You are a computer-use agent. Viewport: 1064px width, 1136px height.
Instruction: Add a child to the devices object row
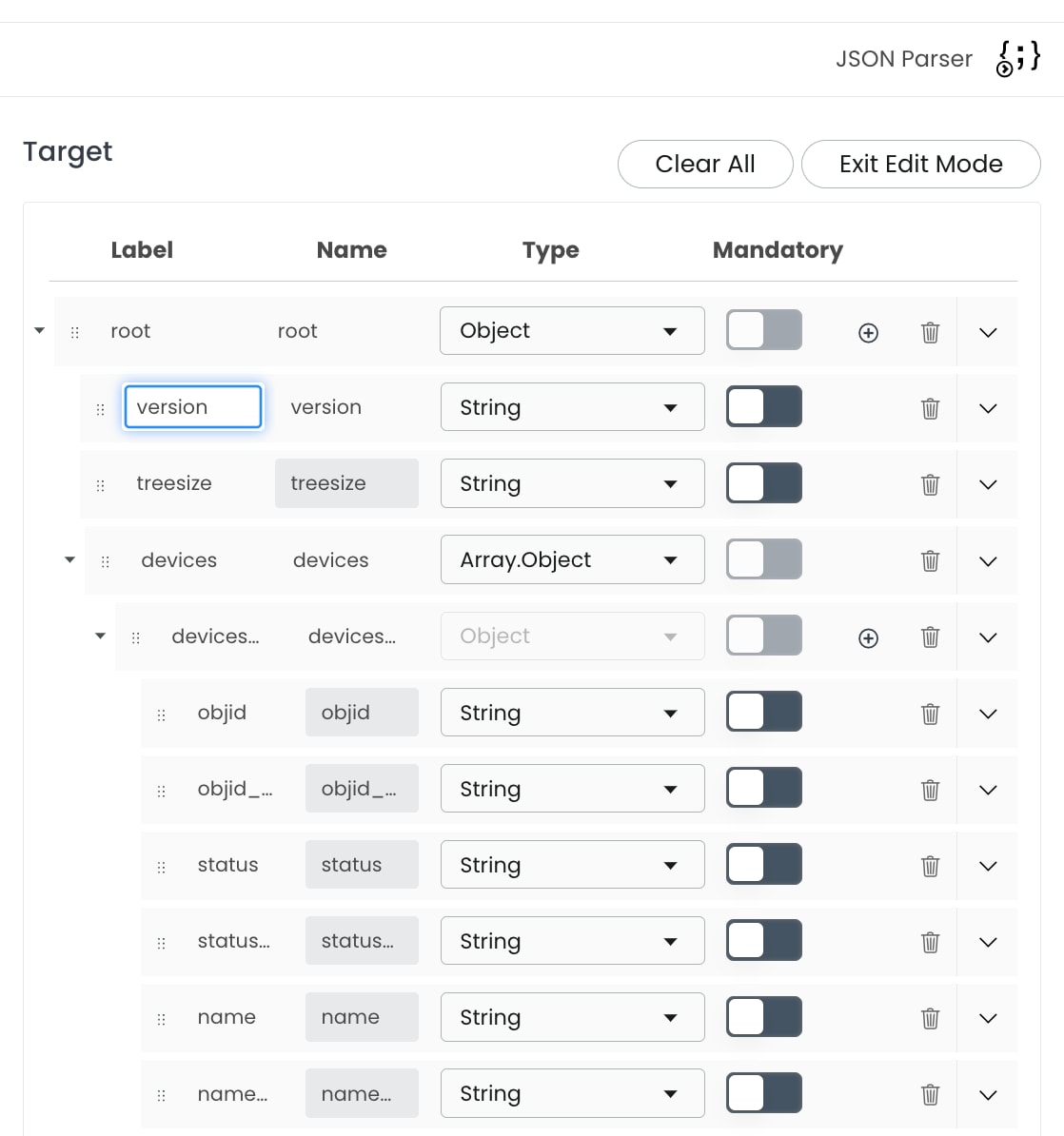pos(868,637)
